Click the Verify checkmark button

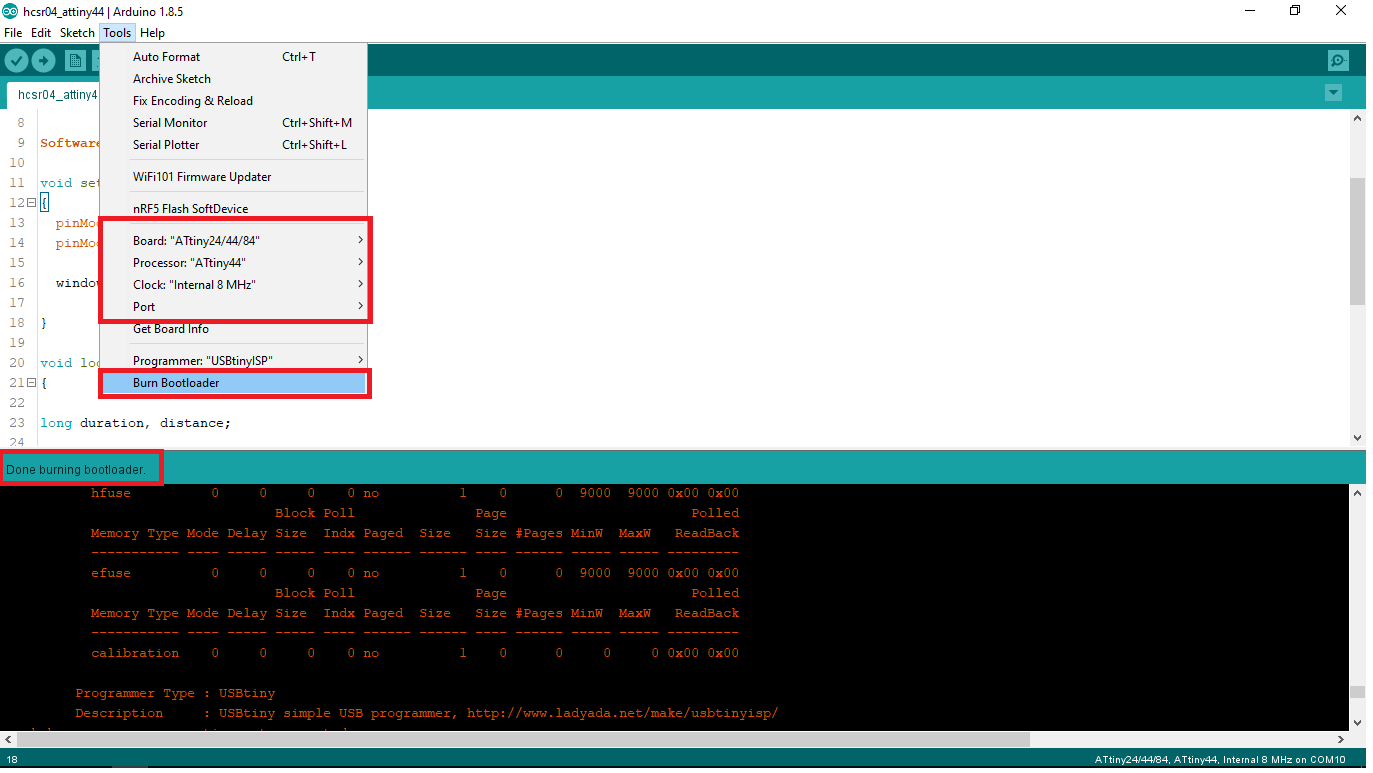(x=15, y=60)
